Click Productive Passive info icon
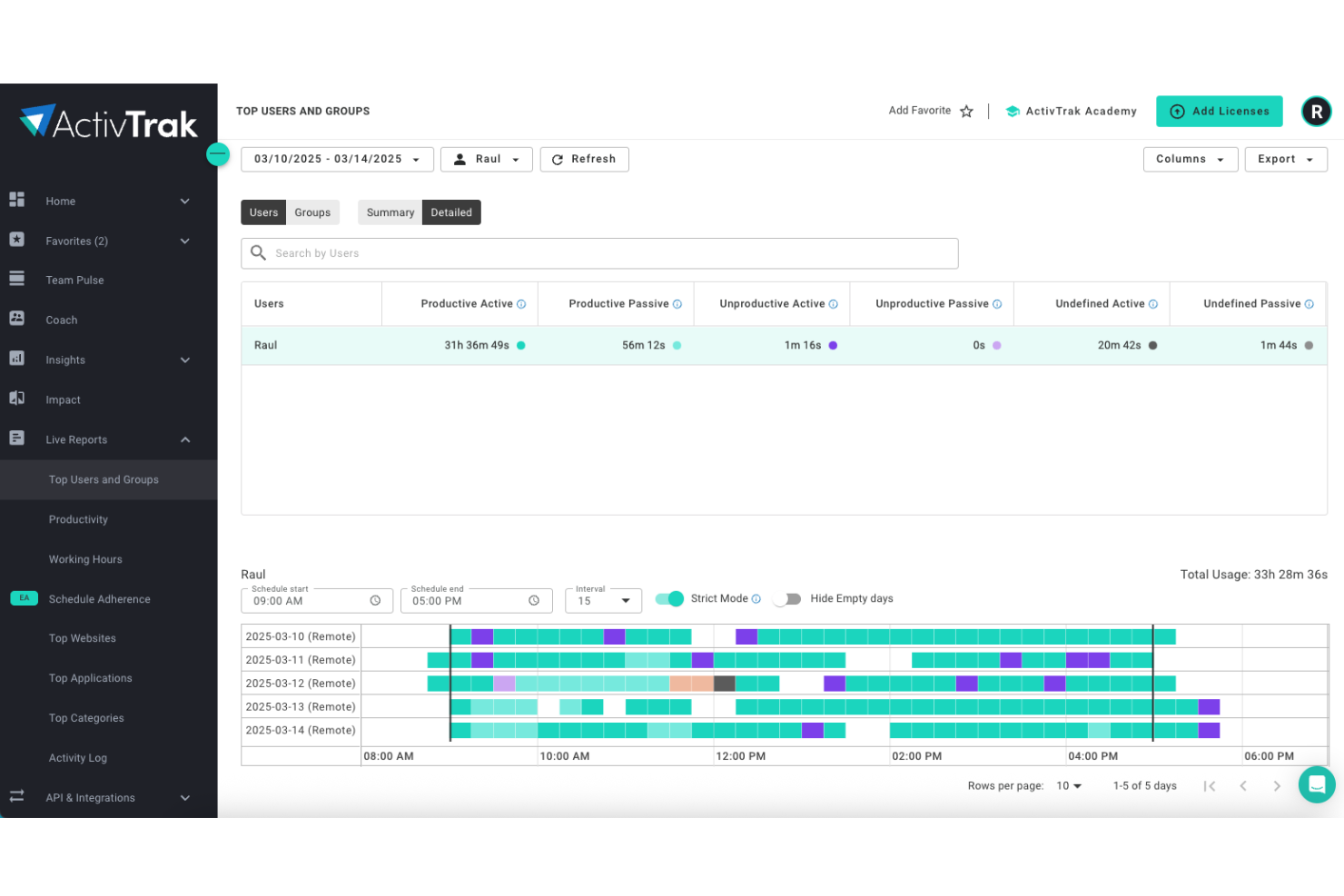Screen dimensions: 1344x896 coord(677,304)
